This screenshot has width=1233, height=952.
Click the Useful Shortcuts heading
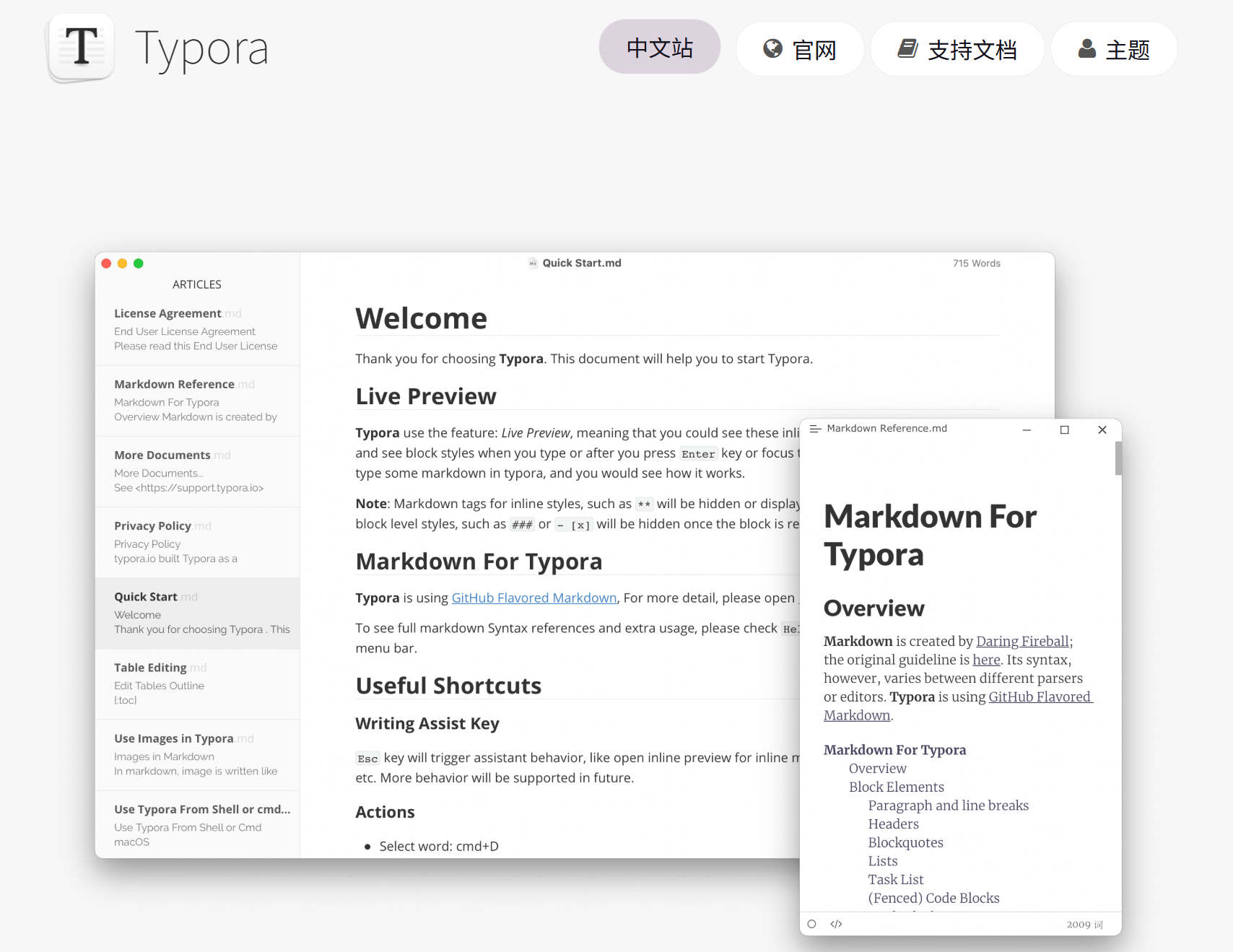(448, 686)
